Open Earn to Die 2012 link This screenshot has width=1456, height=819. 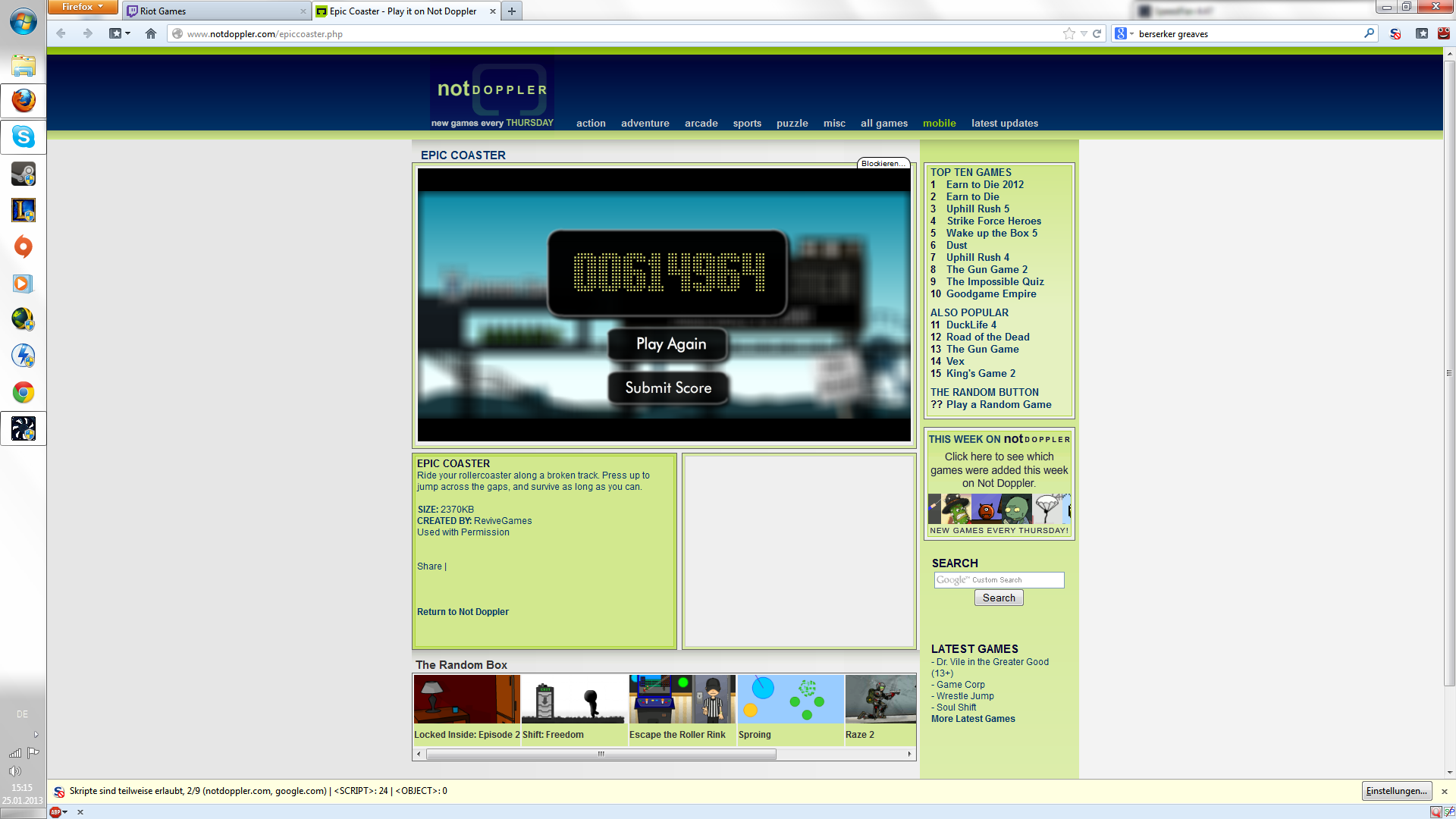pyautogui.click(x=985, y=184)
